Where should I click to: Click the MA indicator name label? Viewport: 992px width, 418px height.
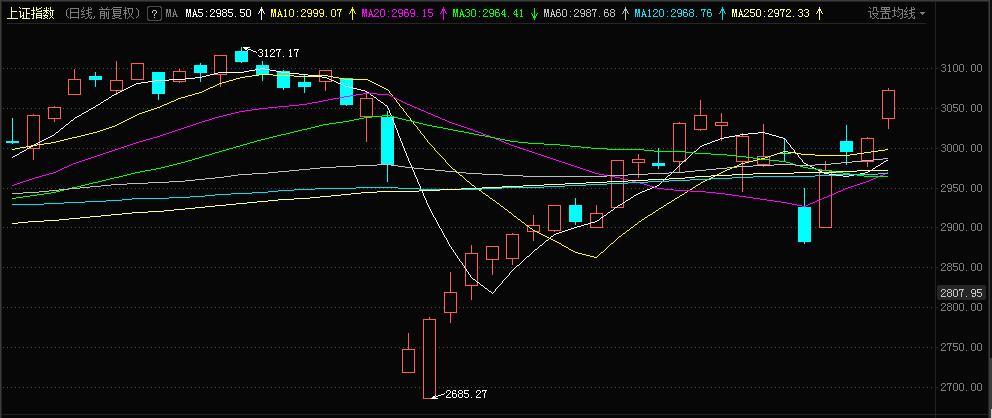coord(171,13)
